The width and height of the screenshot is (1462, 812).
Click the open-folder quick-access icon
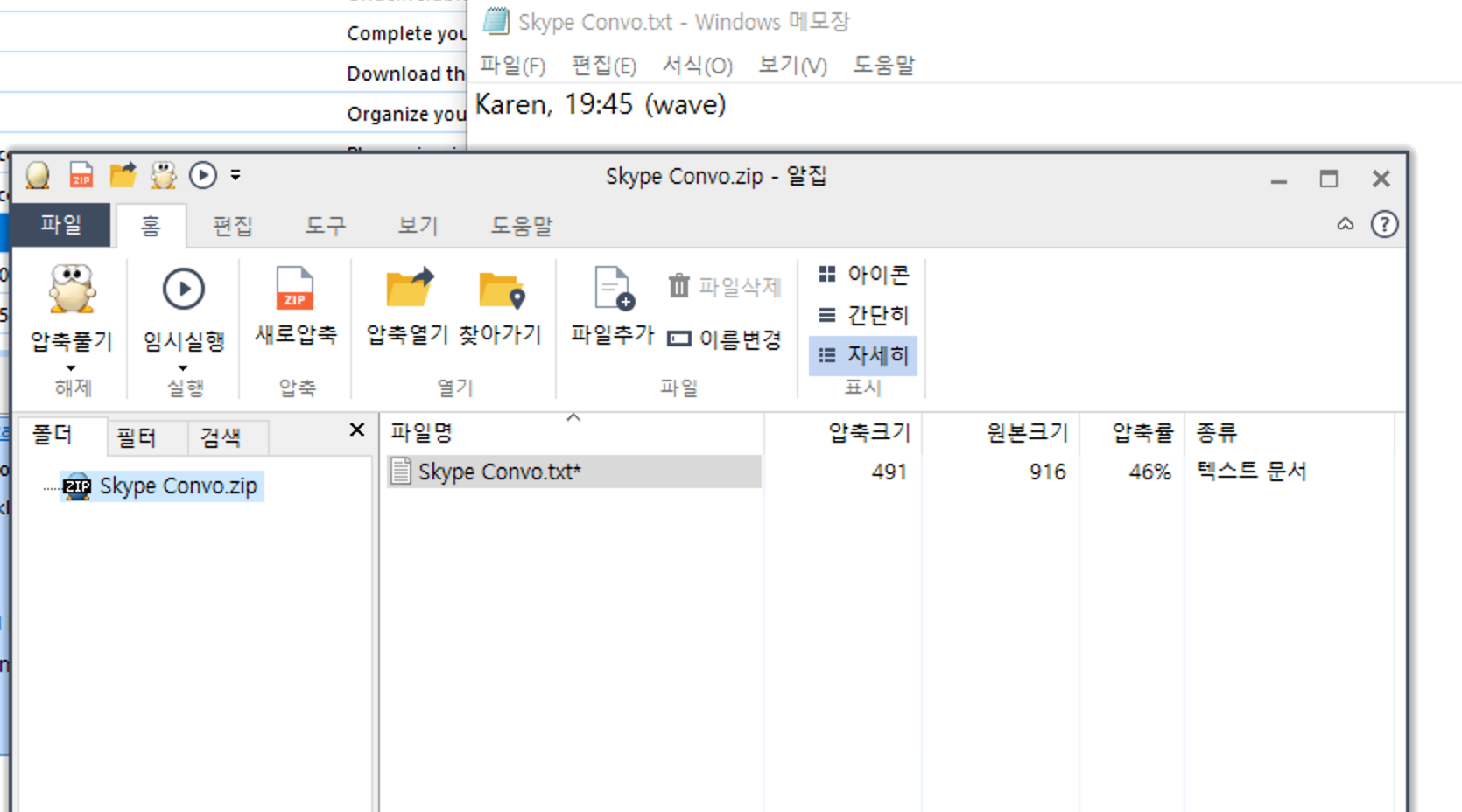(x=123, y=175)
